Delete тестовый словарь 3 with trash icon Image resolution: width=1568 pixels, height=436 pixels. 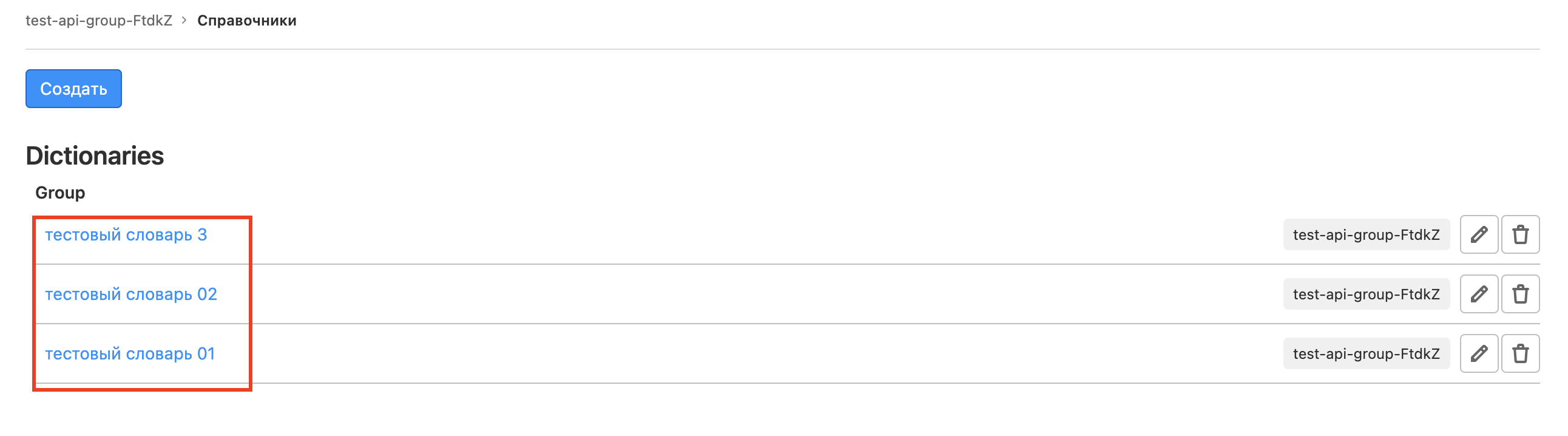click(1520, 234)
